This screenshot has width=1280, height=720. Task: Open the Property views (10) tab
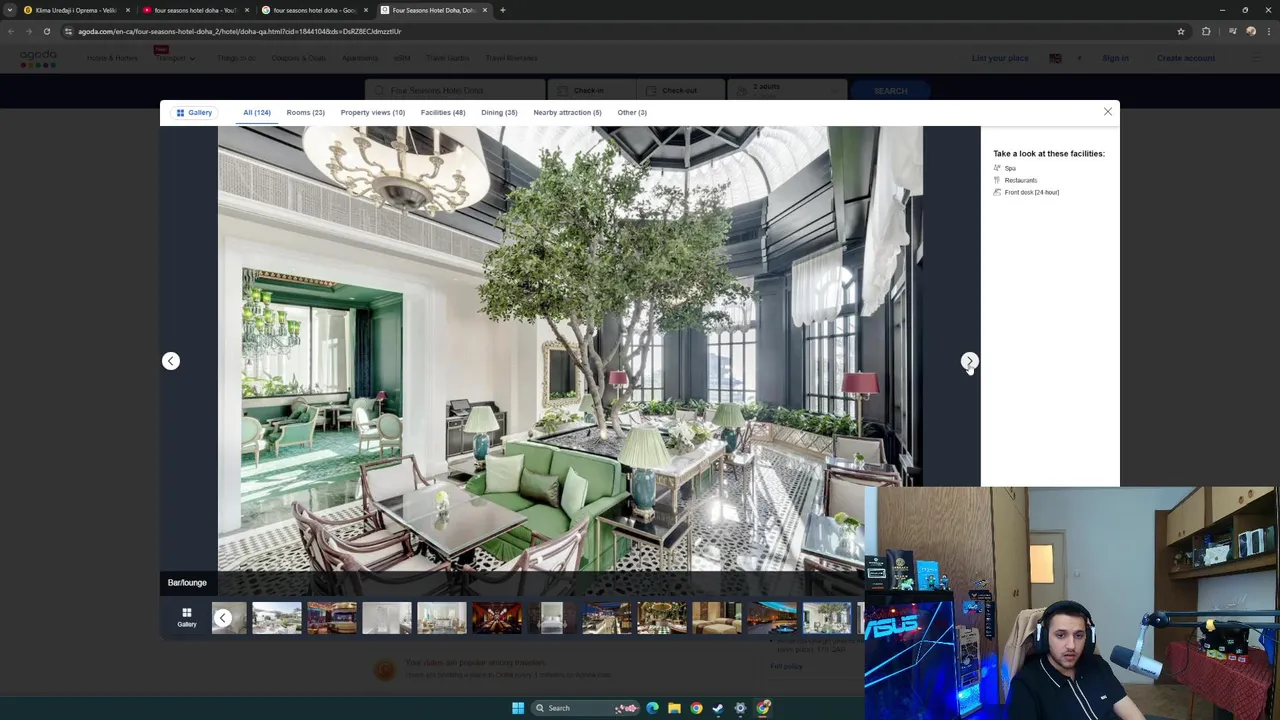372,113
